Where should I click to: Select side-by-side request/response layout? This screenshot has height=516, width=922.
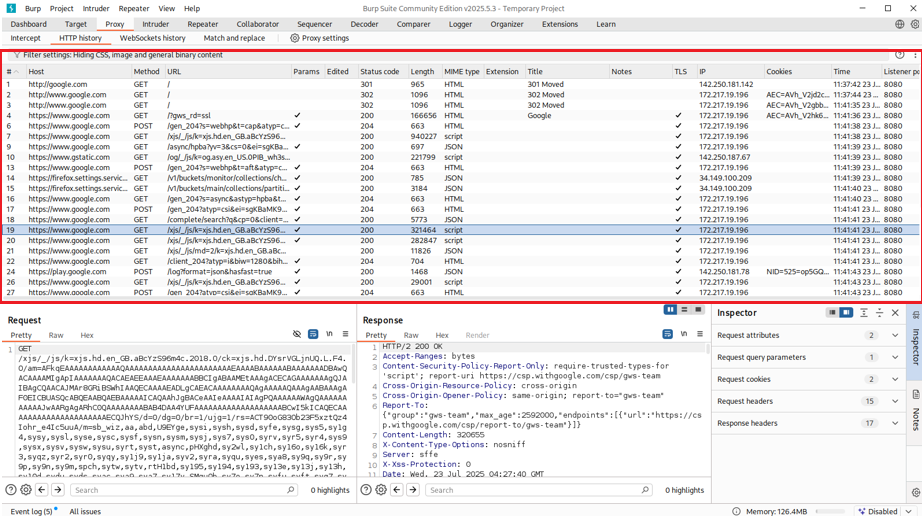point(670,310)
